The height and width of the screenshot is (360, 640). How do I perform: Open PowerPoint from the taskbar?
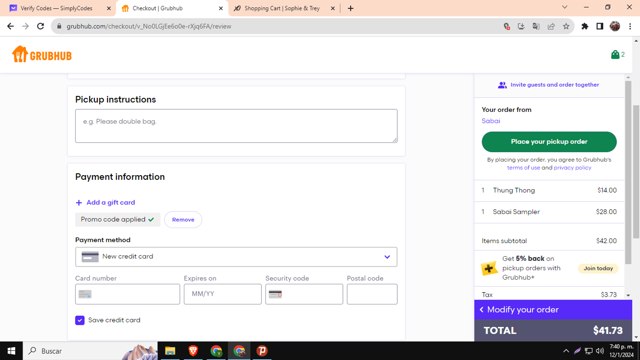(x=262, y=351)
